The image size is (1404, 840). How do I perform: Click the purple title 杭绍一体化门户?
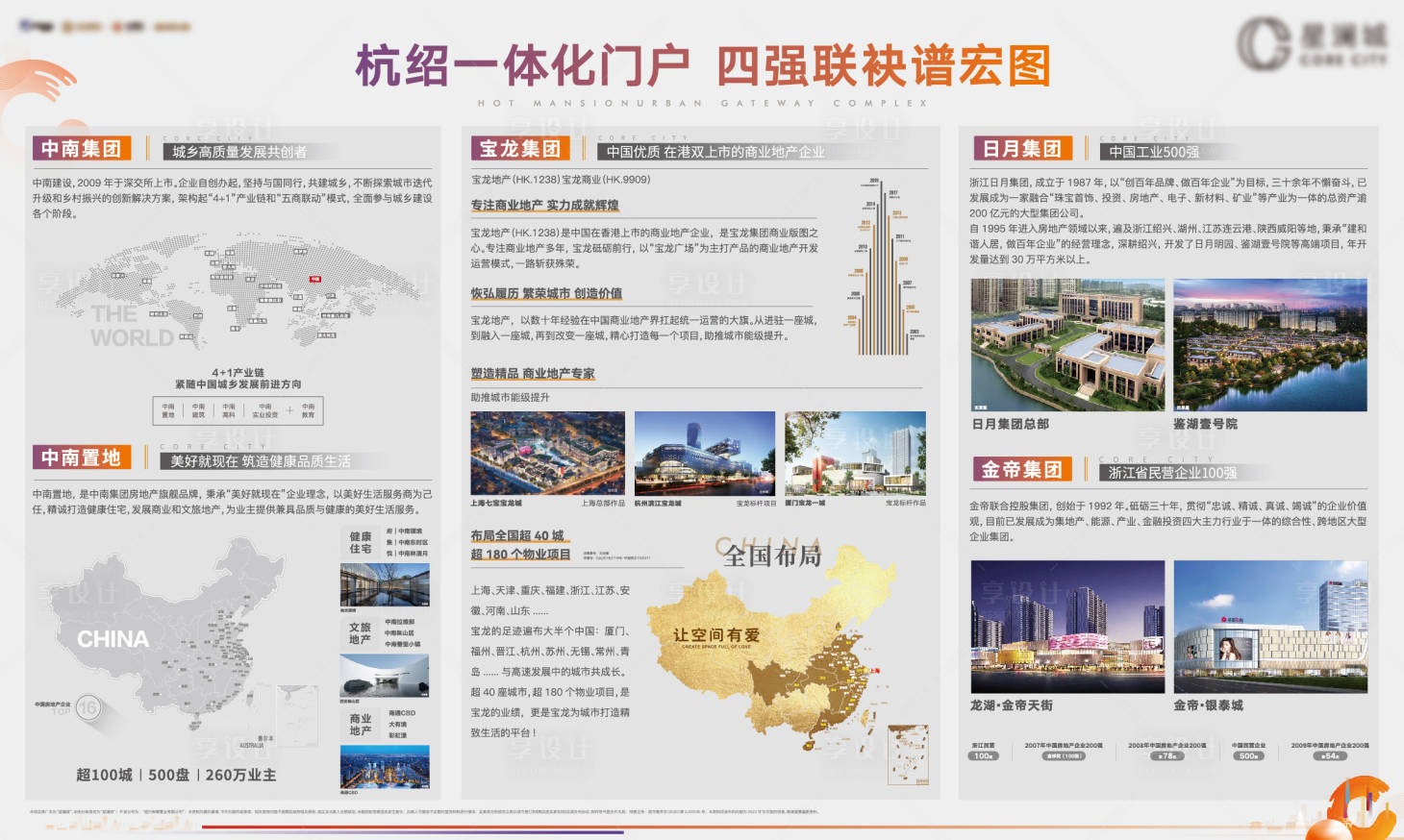pyautogui.click(x=522, y=66)
